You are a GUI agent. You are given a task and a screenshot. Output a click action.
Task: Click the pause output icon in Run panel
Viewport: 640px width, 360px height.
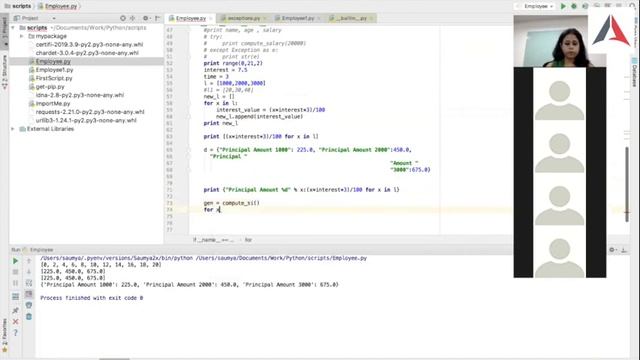16,283
